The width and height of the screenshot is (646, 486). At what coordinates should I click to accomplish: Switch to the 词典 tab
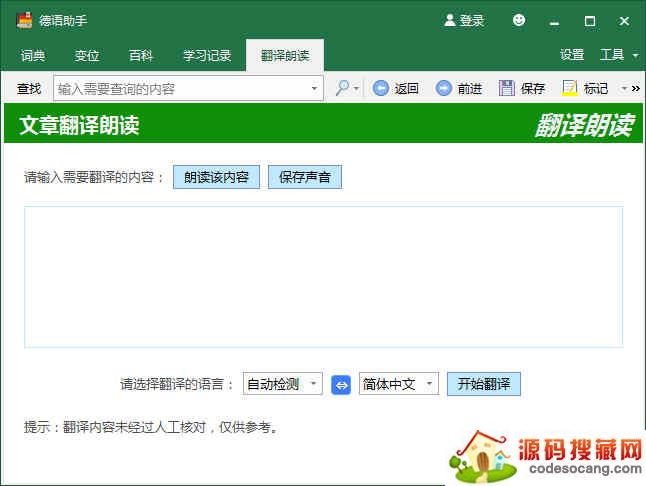point(33,55)
